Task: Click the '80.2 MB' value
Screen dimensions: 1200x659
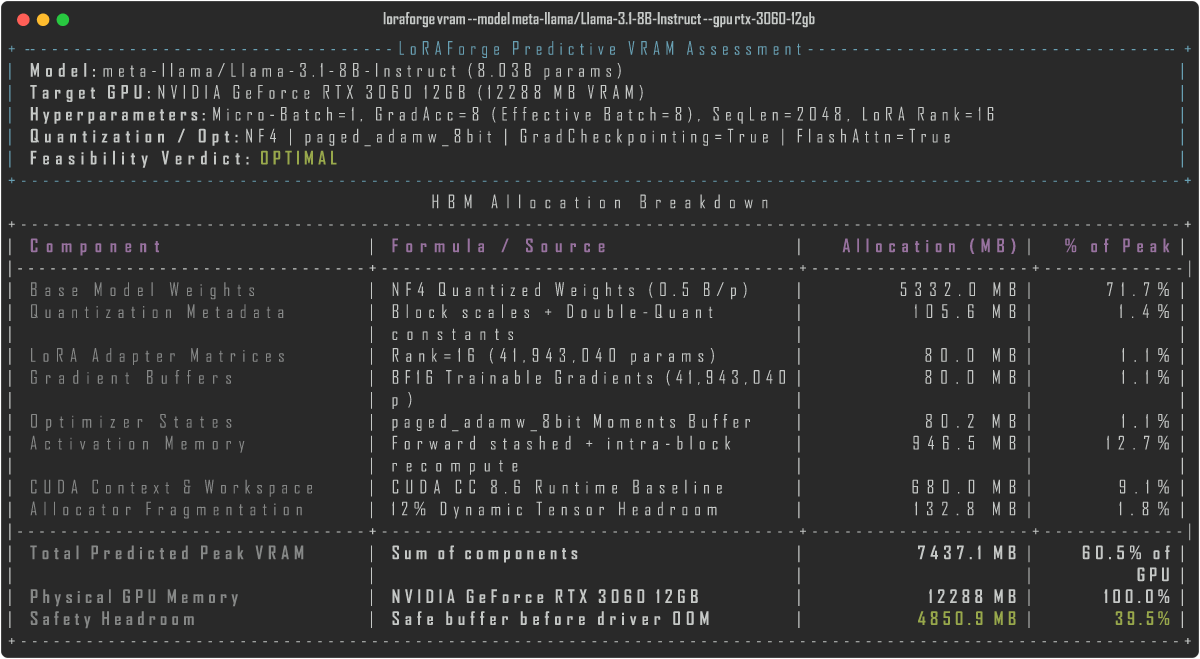Action: pyautogui.click(x=971, y=423)
